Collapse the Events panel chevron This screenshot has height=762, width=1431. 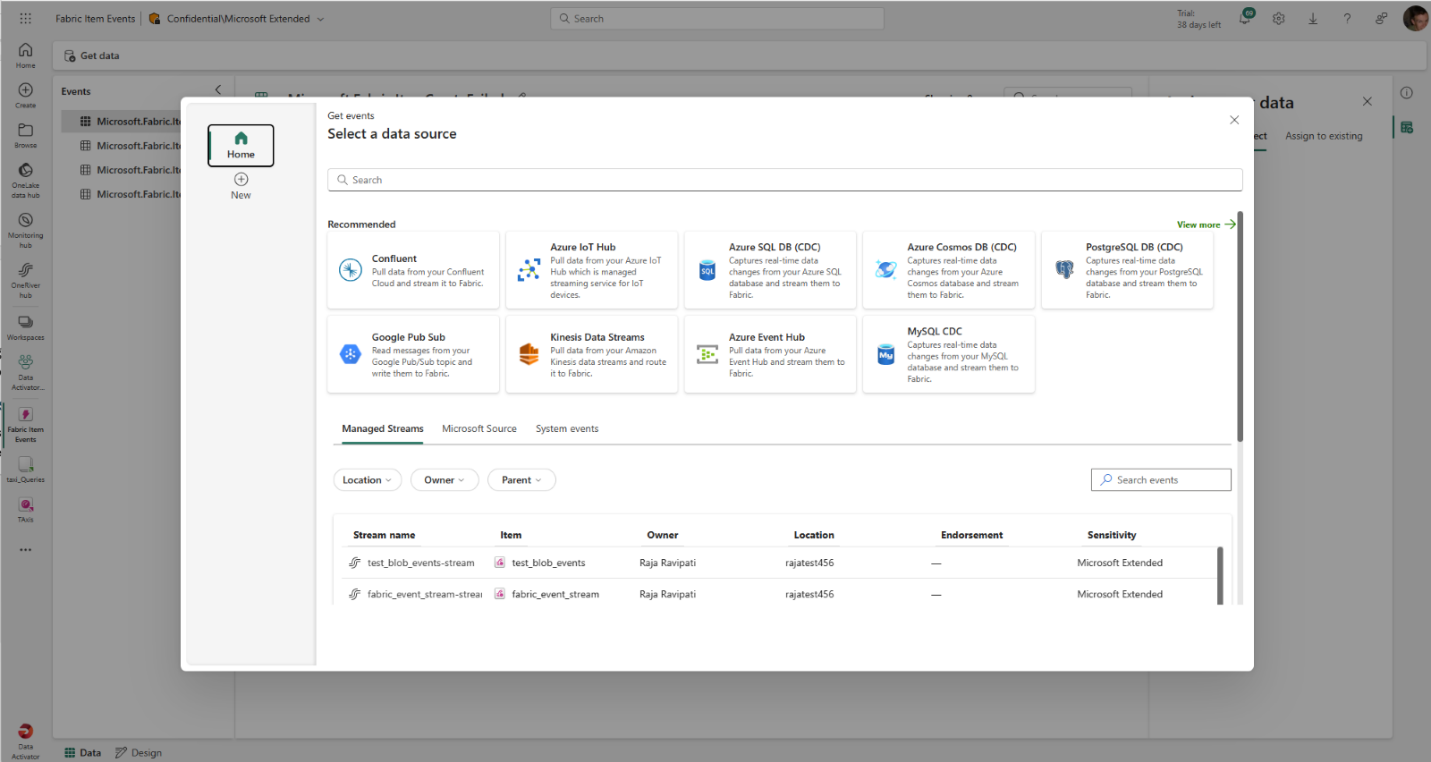219,91
